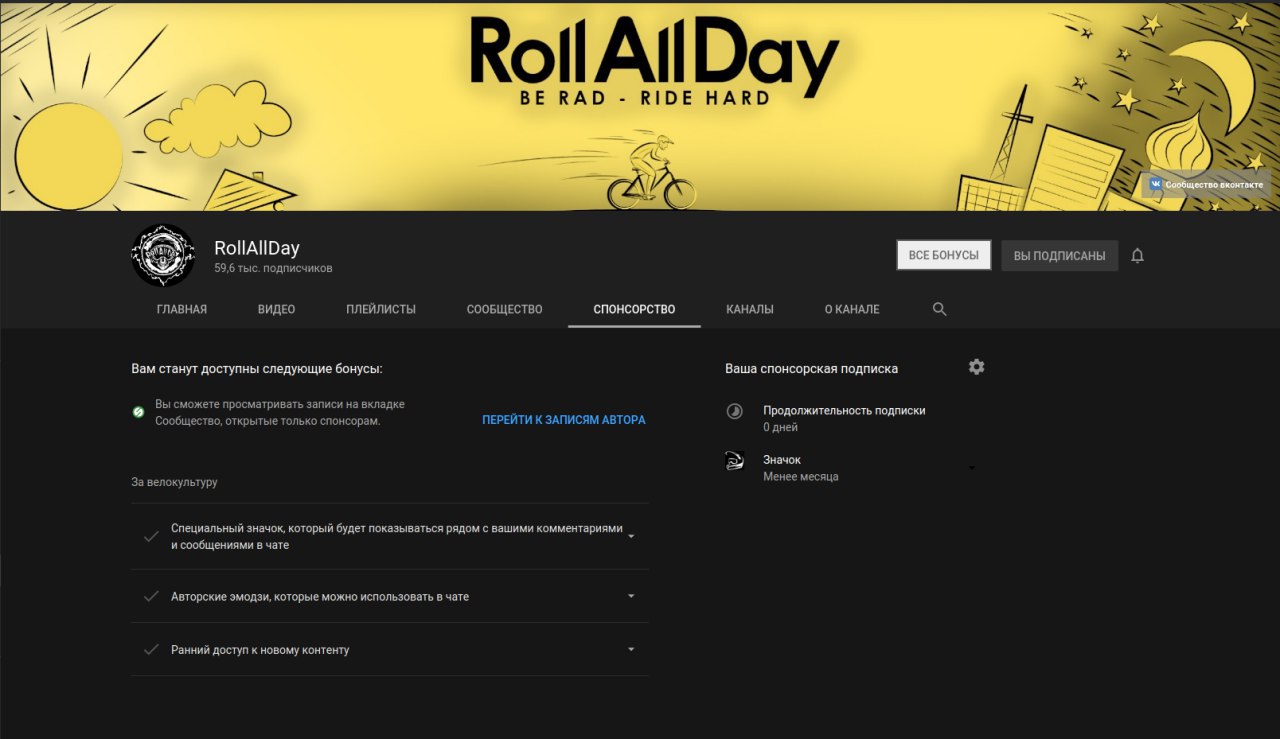Click the green check icon beside community perk
This screenshot has width=1280, height=739.
[x=138, y=412]
